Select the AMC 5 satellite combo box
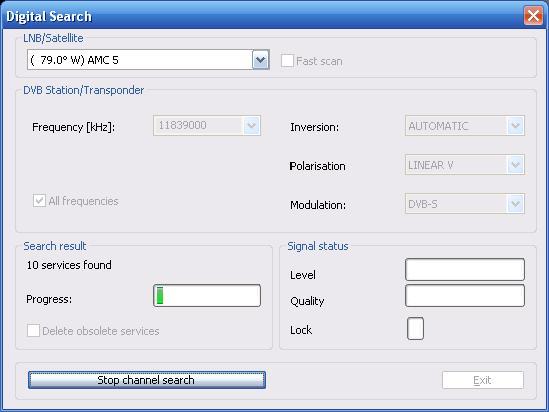The image size is (549, 412). pos(148,60)
